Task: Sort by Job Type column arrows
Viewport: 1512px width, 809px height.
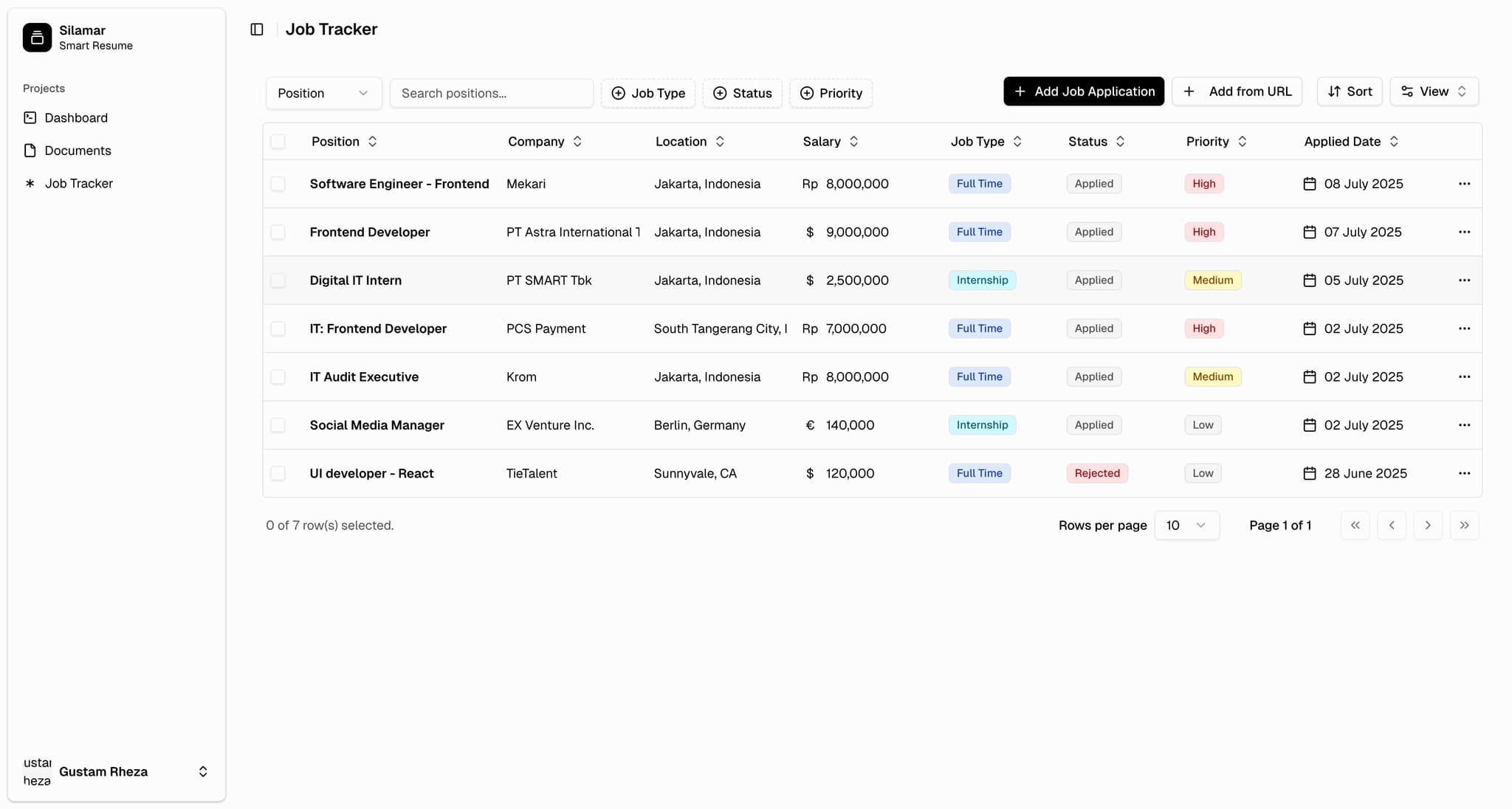Action: click(x=1017, y=142)
